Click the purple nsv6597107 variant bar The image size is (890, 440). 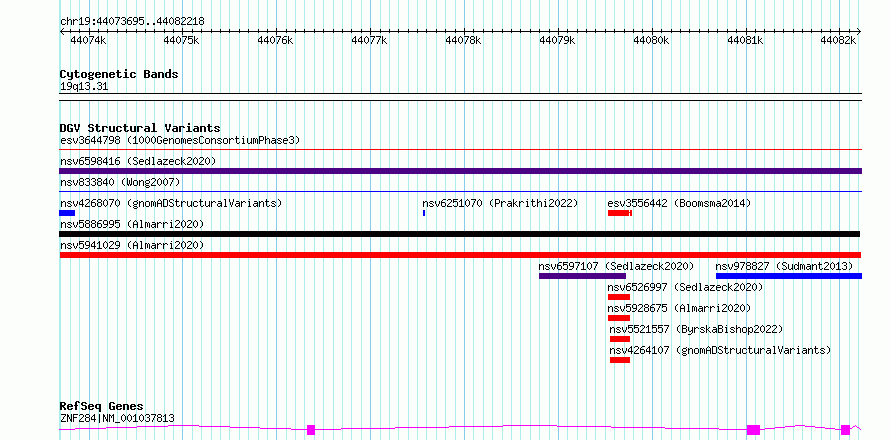coord(582,276)
